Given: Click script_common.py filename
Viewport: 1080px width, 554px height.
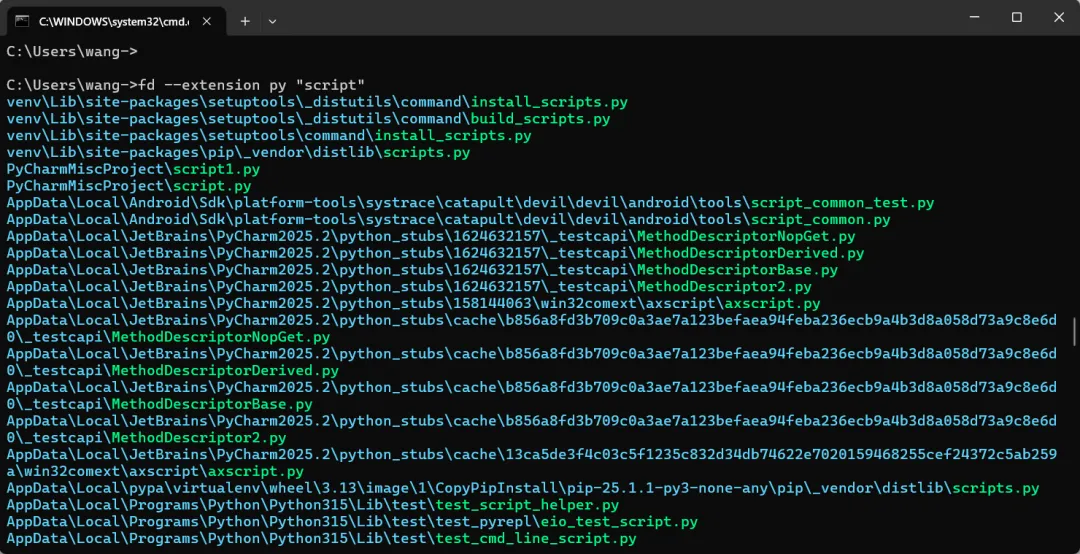Looking at the screenshot, I should point(820,220).
